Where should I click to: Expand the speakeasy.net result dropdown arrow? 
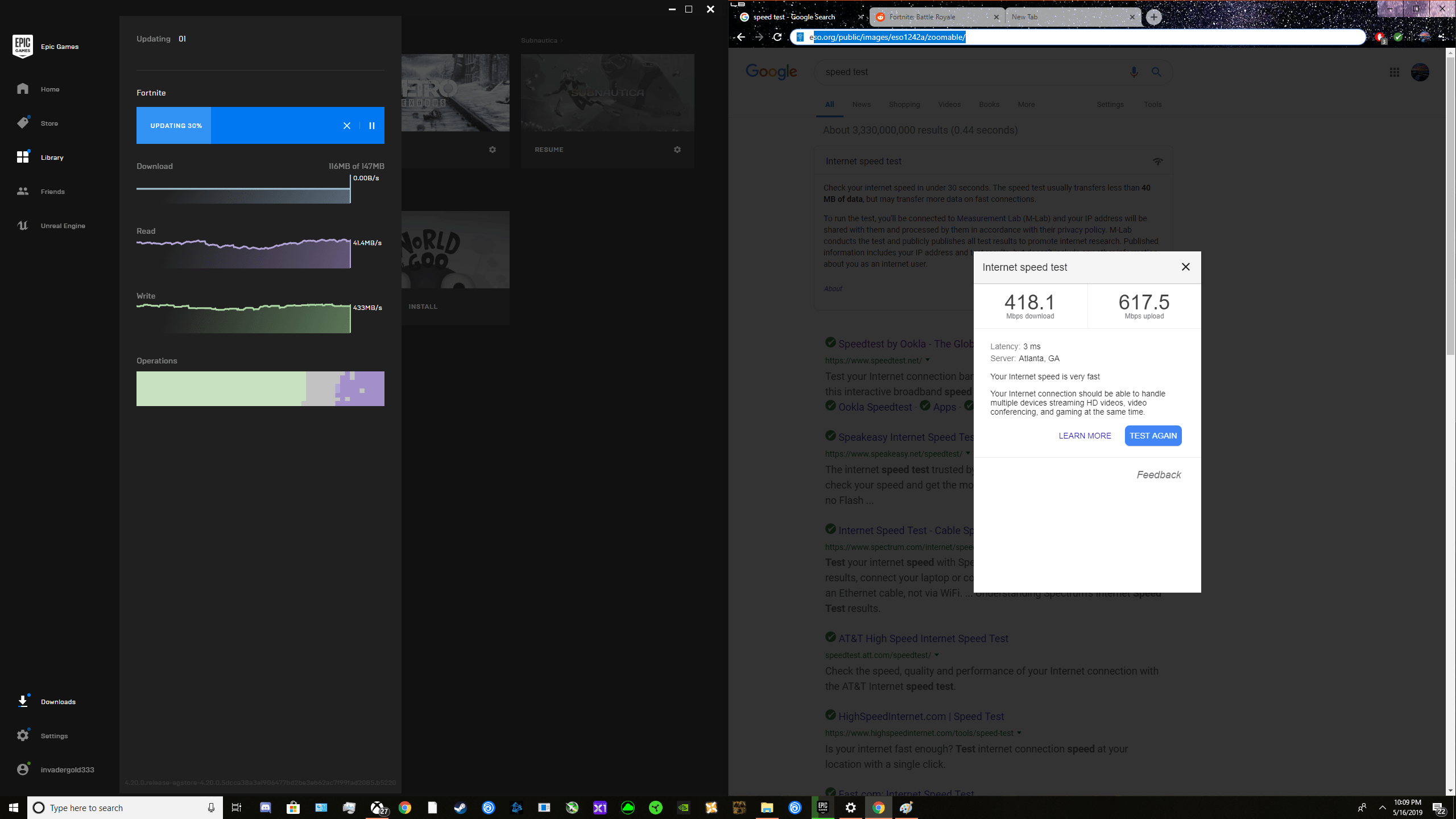point(967,453)
